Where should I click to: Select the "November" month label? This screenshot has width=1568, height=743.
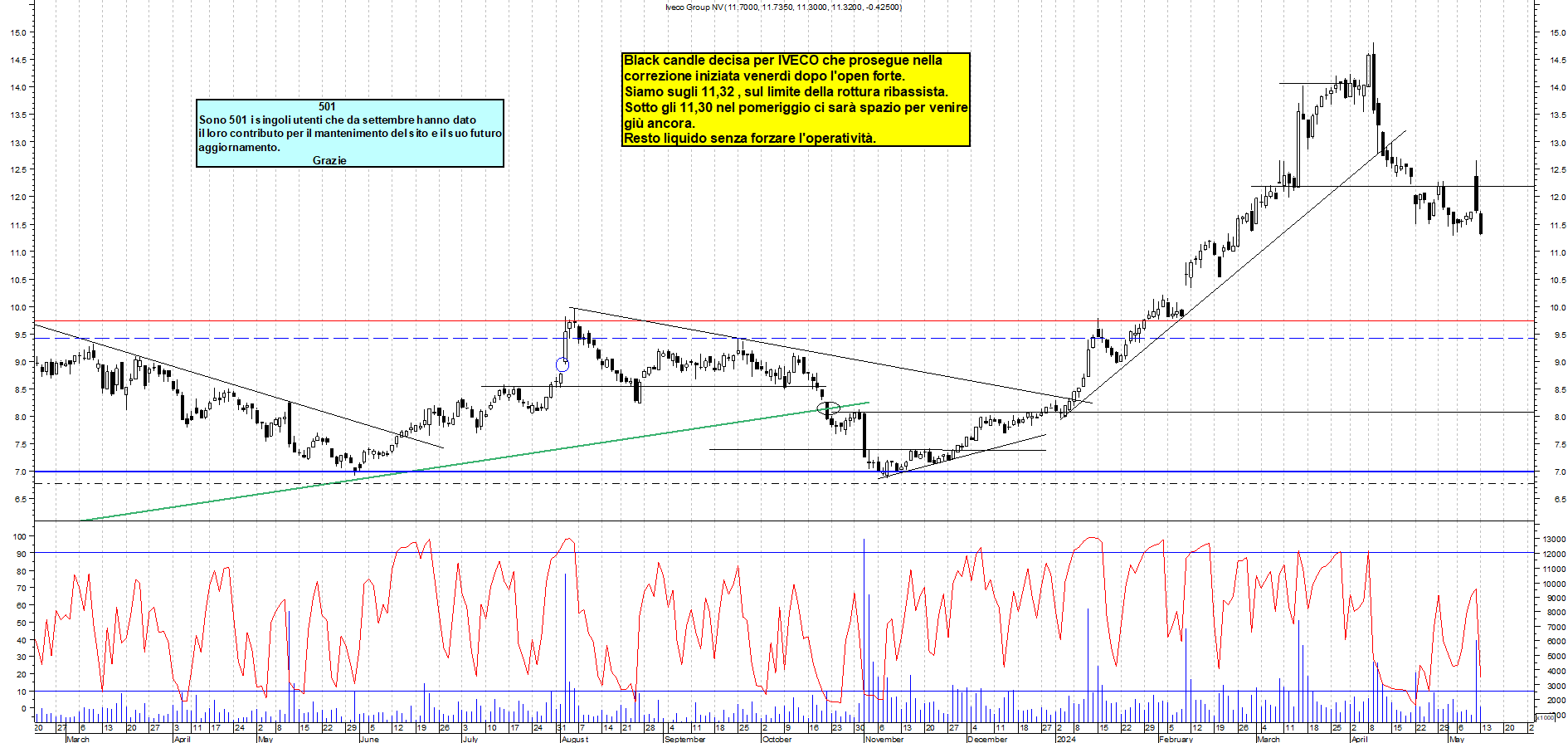(x=884, y=739)
